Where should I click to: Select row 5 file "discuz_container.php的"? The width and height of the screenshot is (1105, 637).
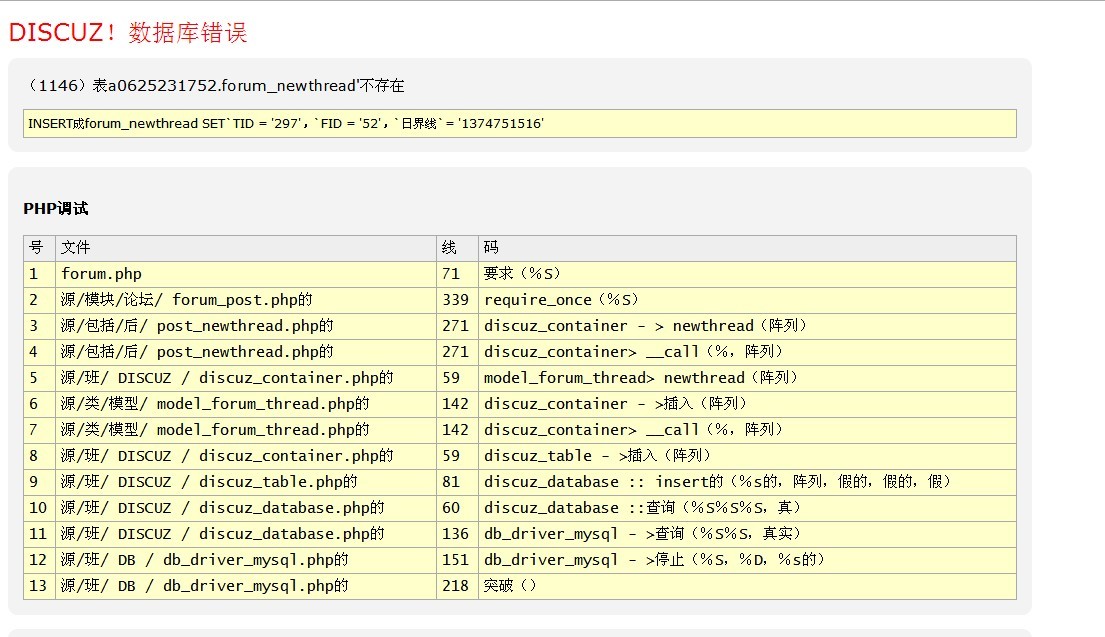(296, 378)
